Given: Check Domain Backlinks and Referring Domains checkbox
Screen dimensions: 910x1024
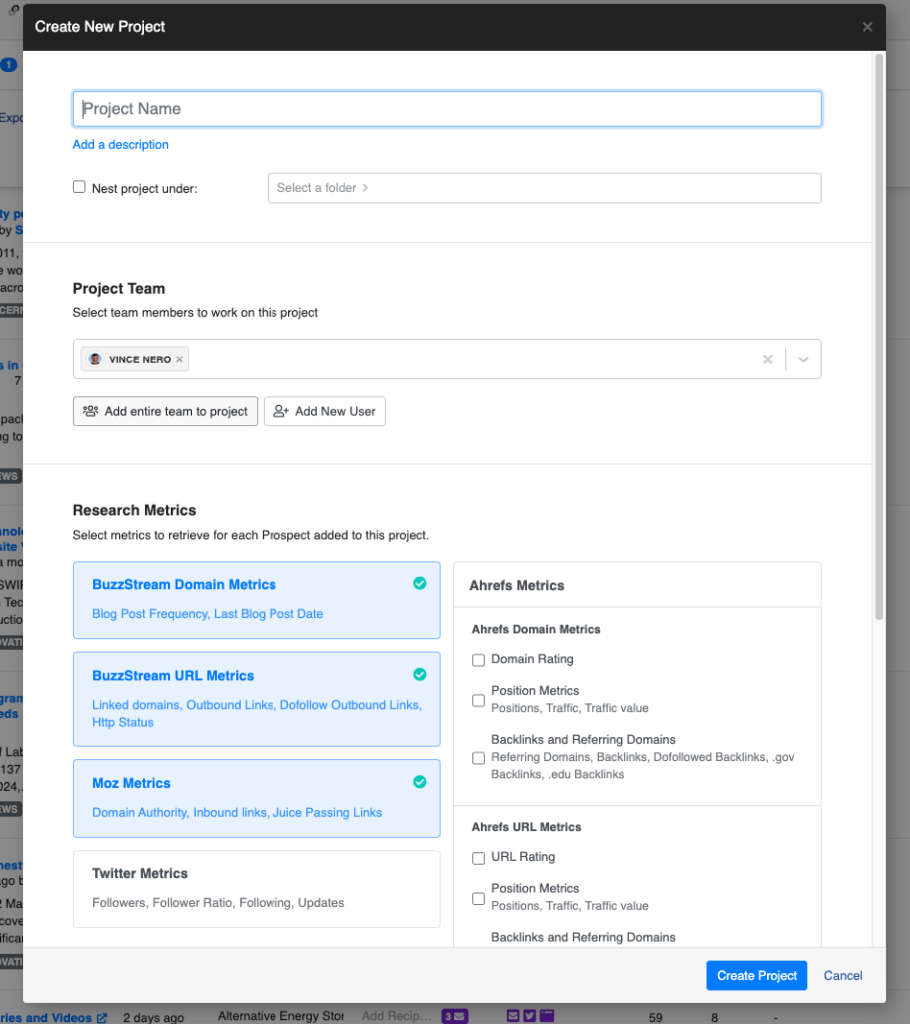Looking at the screenshot, I should click(x=478, y=758).
